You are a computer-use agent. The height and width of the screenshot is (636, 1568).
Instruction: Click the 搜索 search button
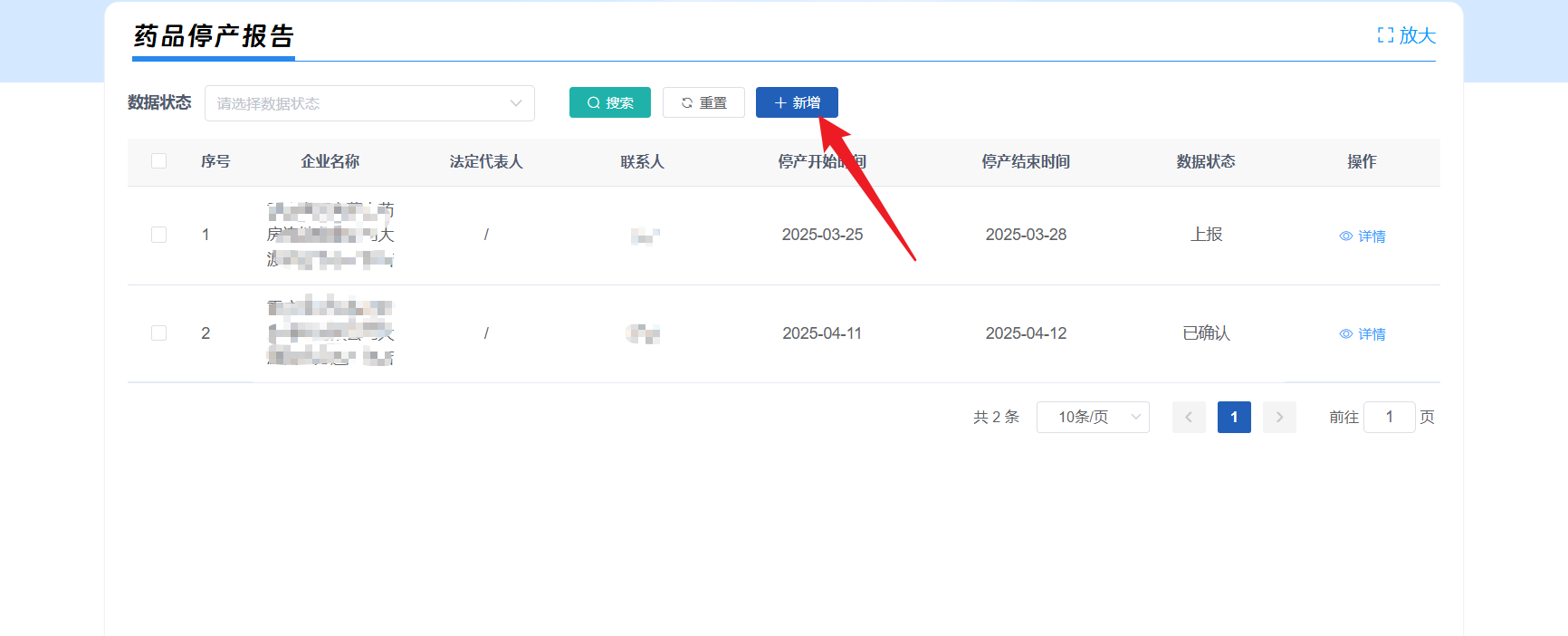[610, 102]
